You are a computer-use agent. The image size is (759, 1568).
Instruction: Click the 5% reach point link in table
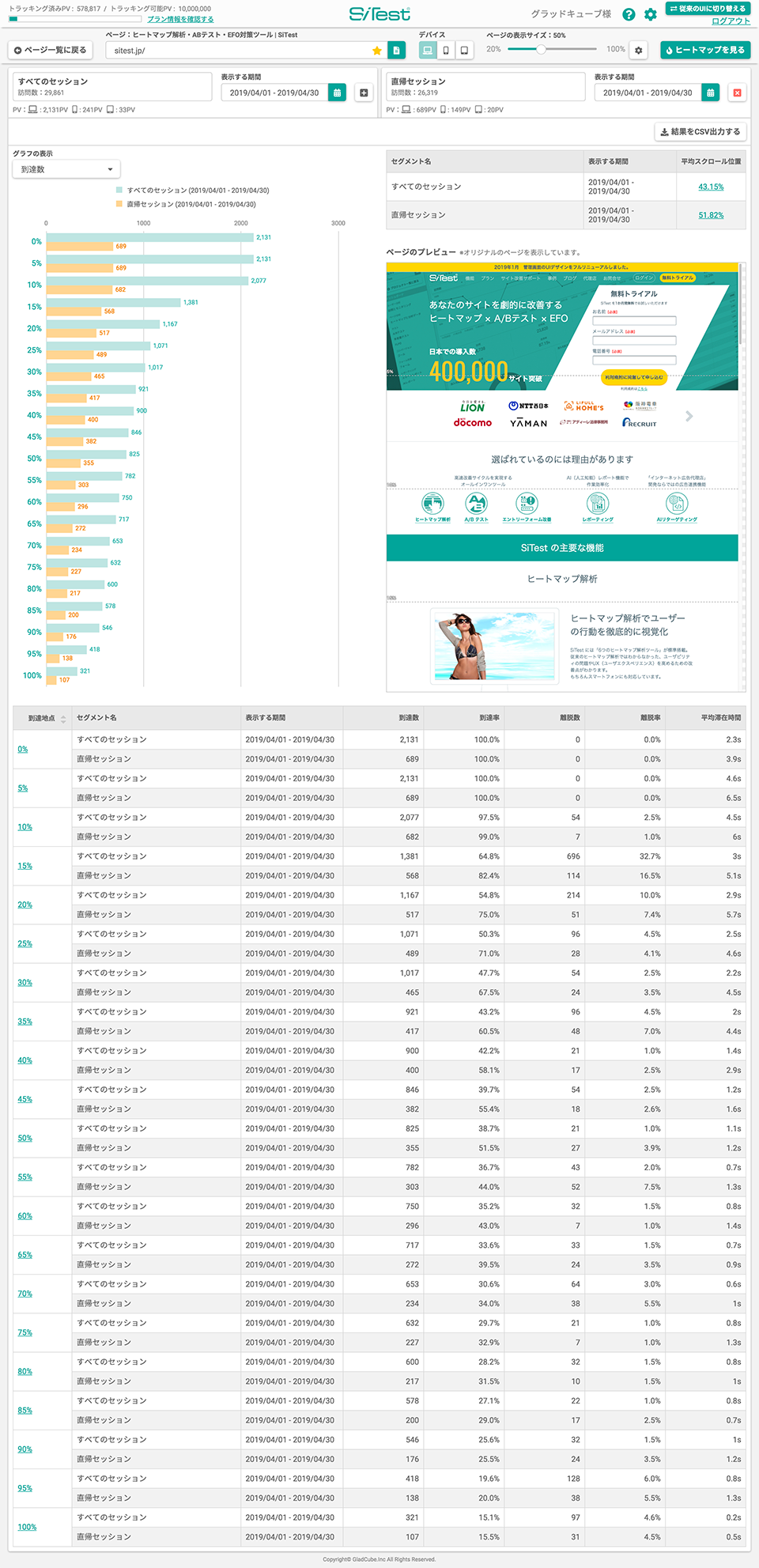coord(23,788)
